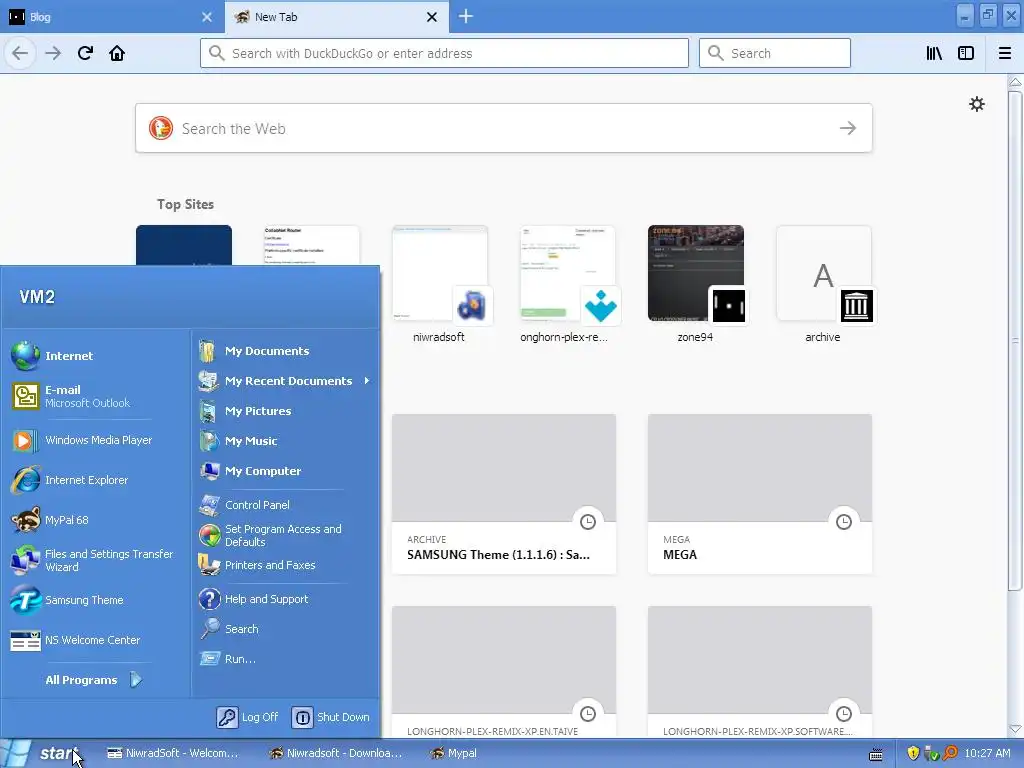Image resolution: width=1024 pixels, height=768 pixels.
Task: Open the Run... dialog
Action: (x=285, y=659)
